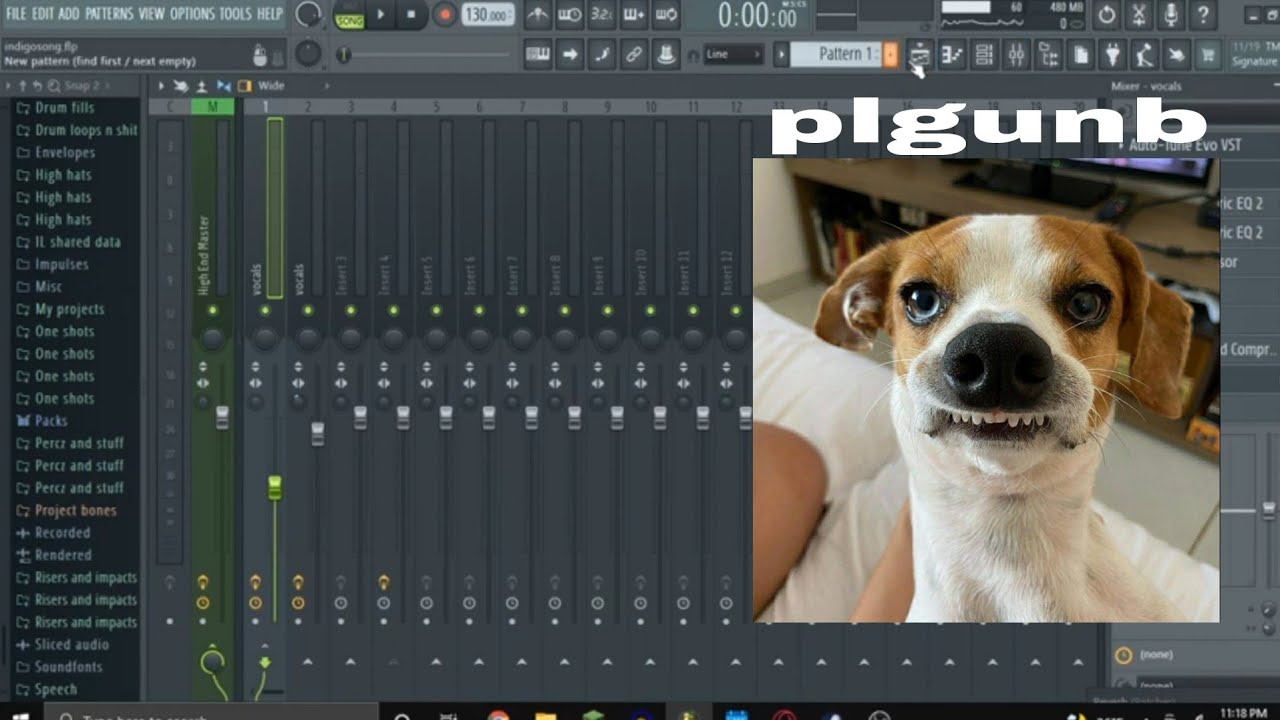Toggle wait for input before recording

click(x=570, y=14)
